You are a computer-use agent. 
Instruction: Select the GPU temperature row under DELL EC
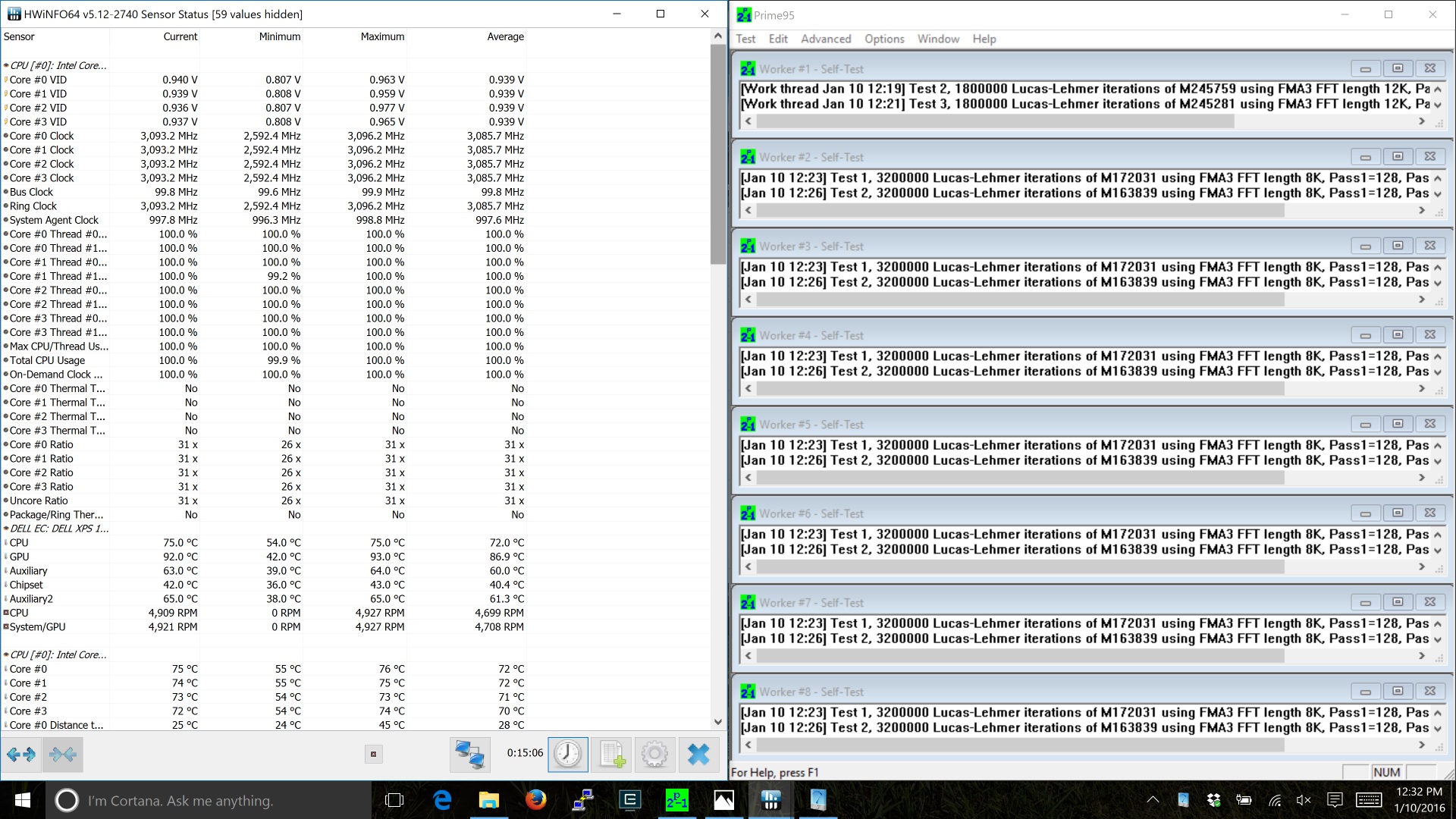coord(264,557)
